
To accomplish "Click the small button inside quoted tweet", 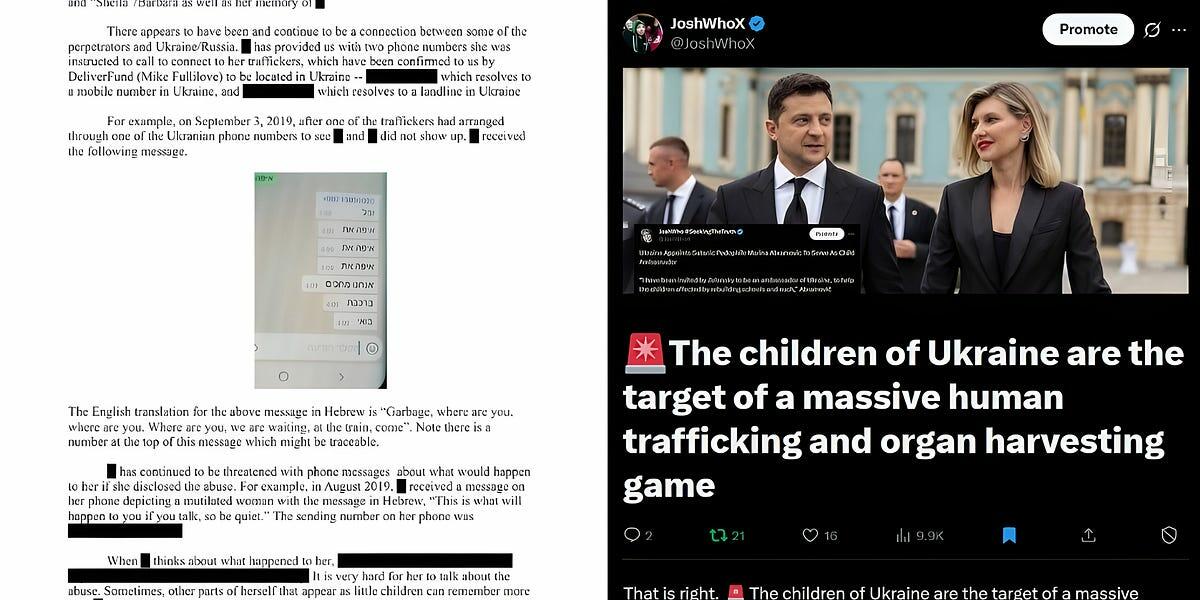I will pos(826,234).
